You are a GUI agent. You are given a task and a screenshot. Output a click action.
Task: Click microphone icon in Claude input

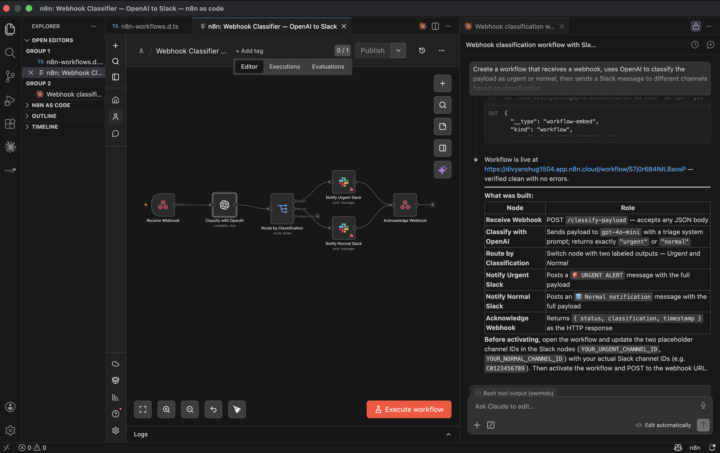point(703,406)
